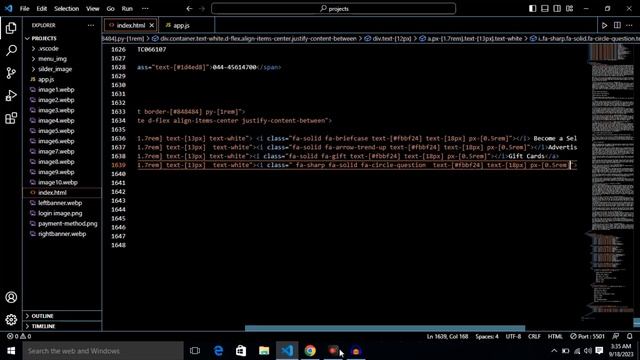The image size is (640, 360).
Task: Expand the .vscode folder
Action: coord(48,49)
